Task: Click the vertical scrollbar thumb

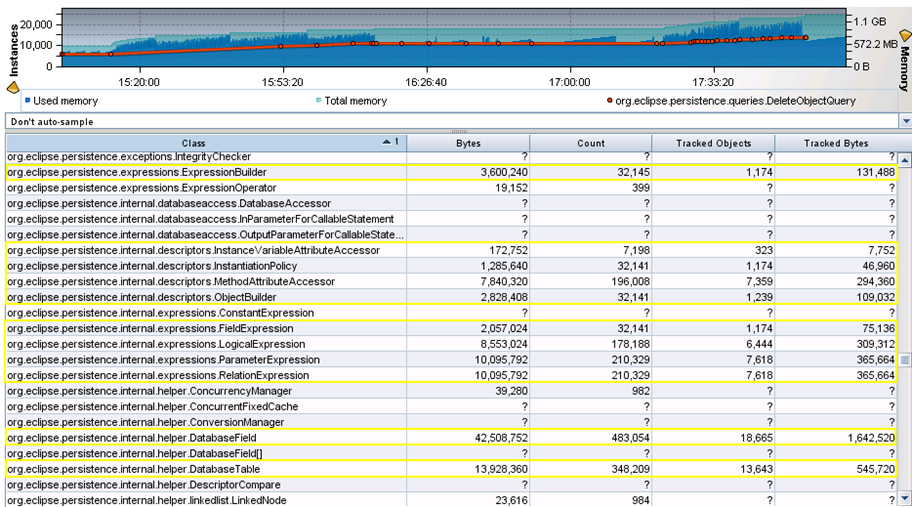Action: click(905, 360)
